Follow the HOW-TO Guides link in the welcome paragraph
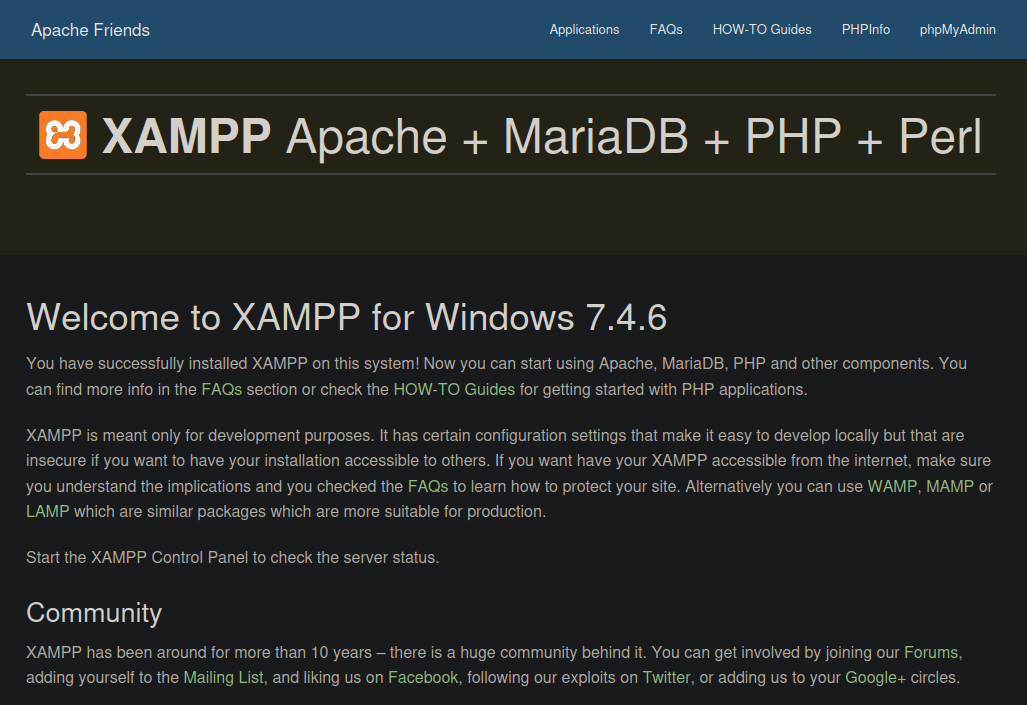The width and height of the screenshot is (1027, 705). tap(454, 389)
